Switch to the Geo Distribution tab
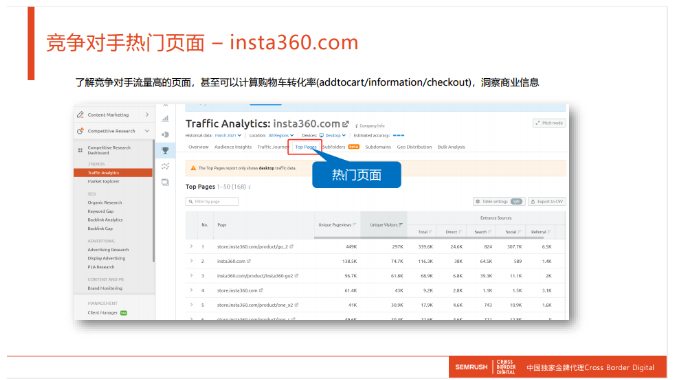 (x=414, y=147)
